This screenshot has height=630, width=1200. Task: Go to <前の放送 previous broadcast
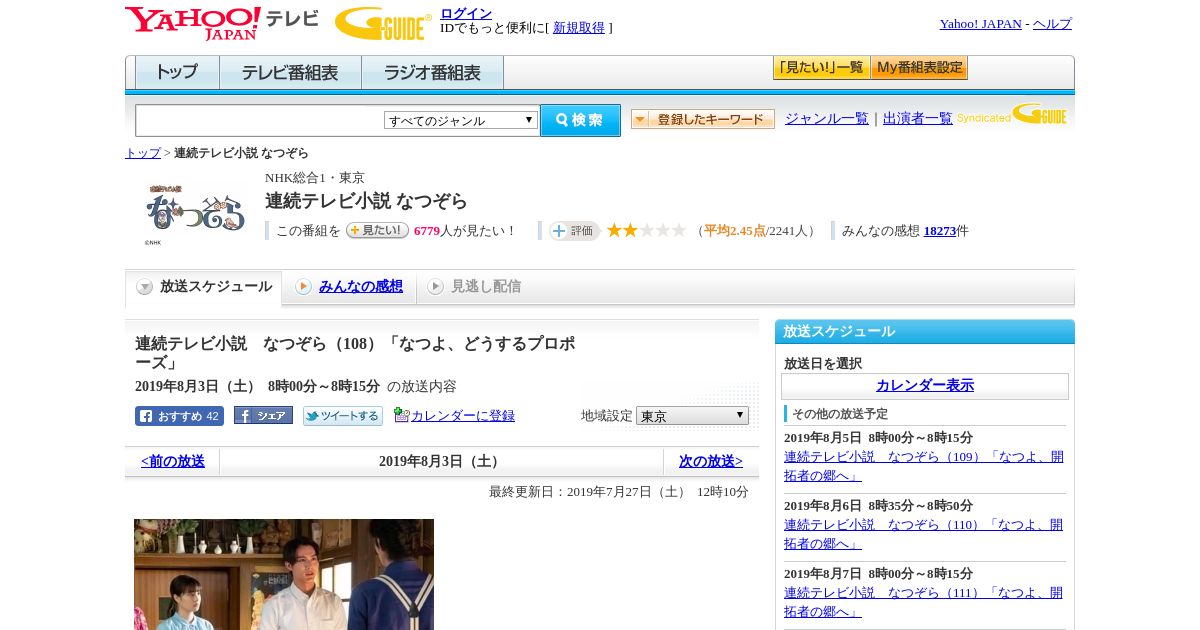173,462
